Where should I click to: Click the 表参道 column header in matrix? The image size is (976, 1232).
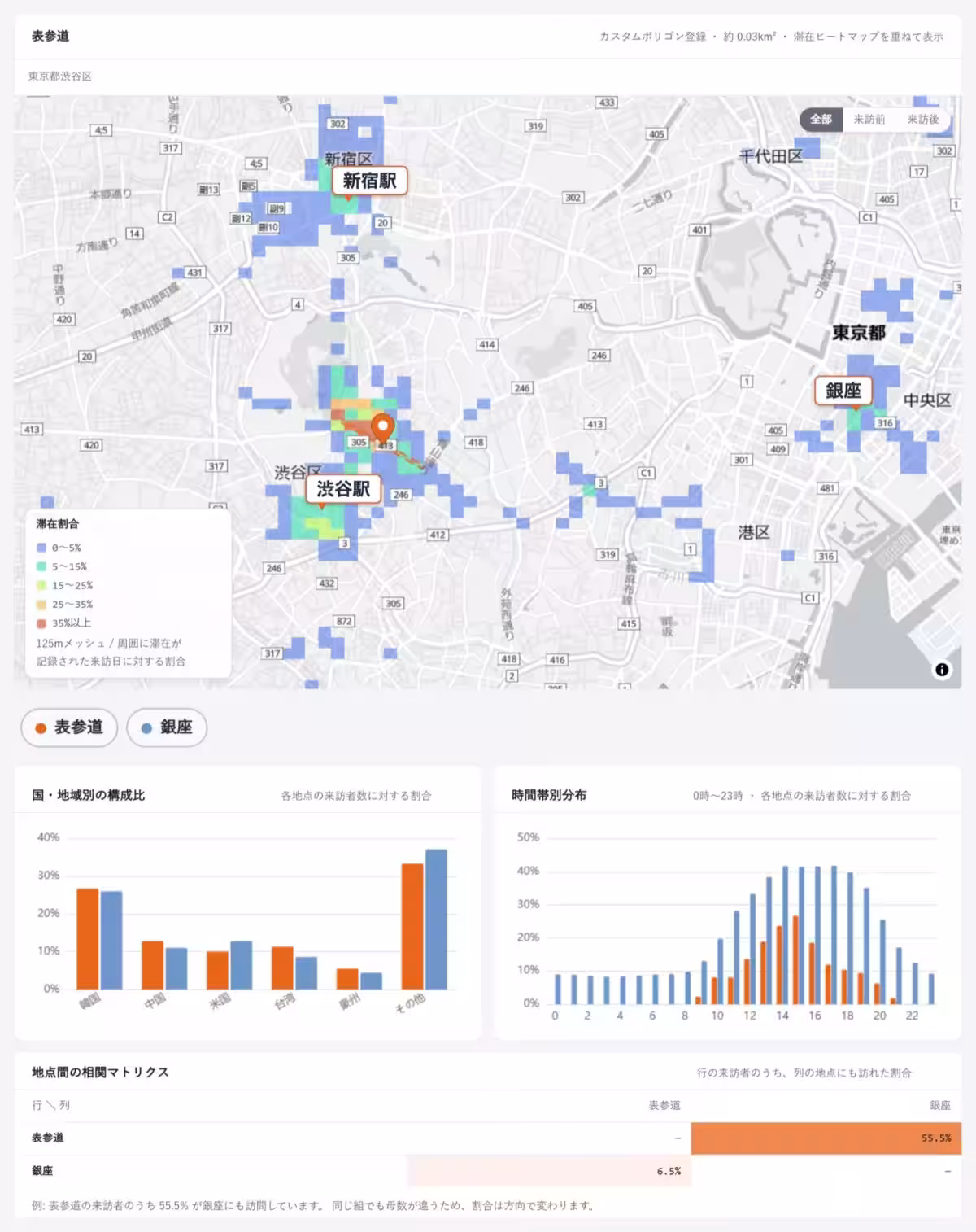[664, 1106]
